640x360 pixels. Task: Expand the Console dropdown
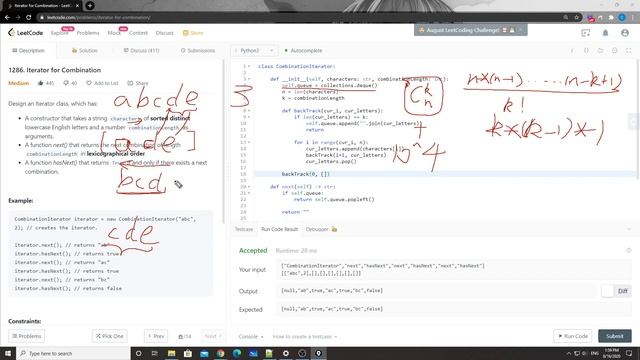[x=251, y=337]
